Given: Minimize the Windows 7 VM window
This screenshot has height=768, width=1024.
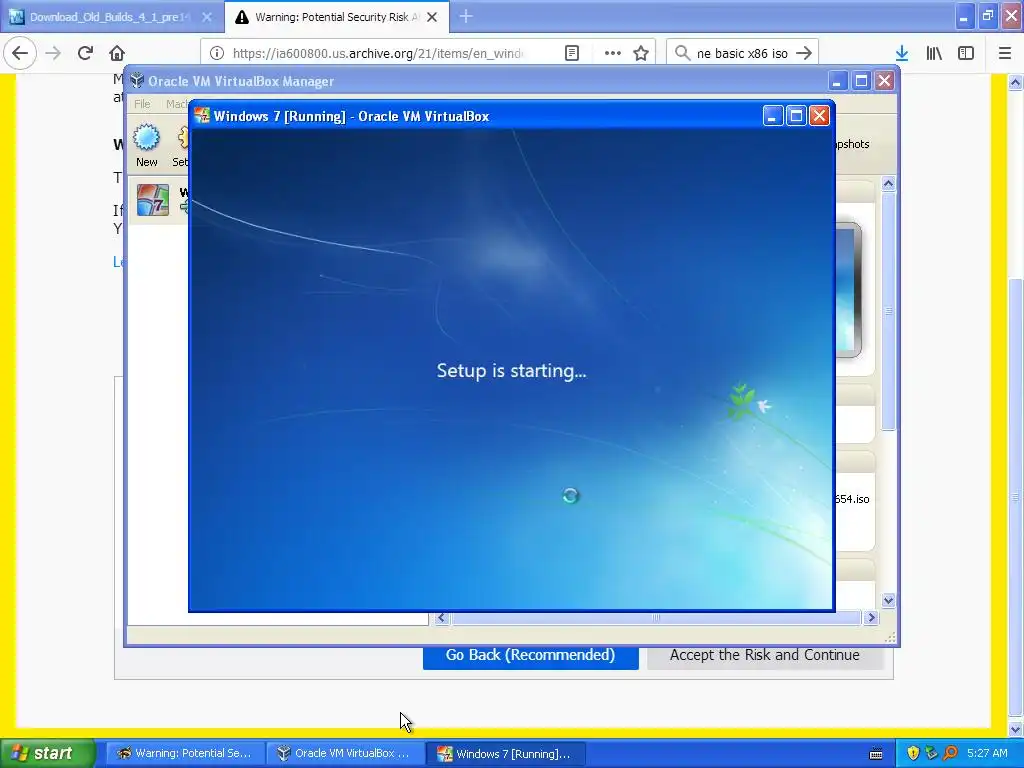Looking at the screenshot, I should pos(773,116).
